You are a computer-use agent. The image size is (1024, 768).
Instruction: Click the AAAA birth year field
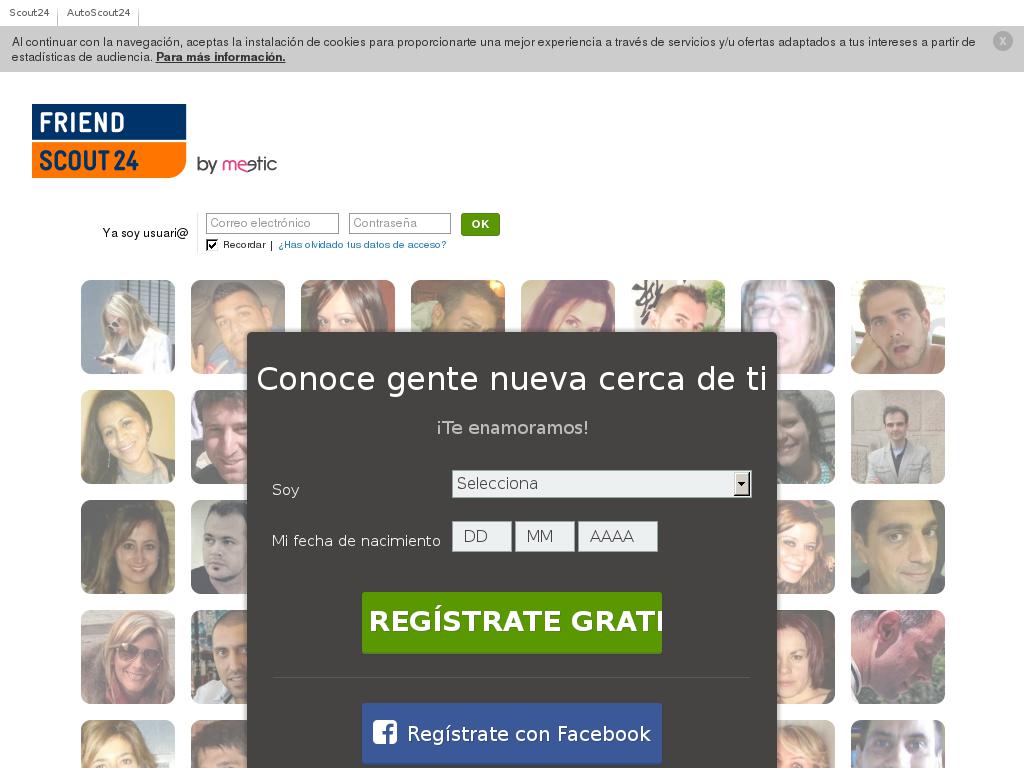tap(618, 536)
